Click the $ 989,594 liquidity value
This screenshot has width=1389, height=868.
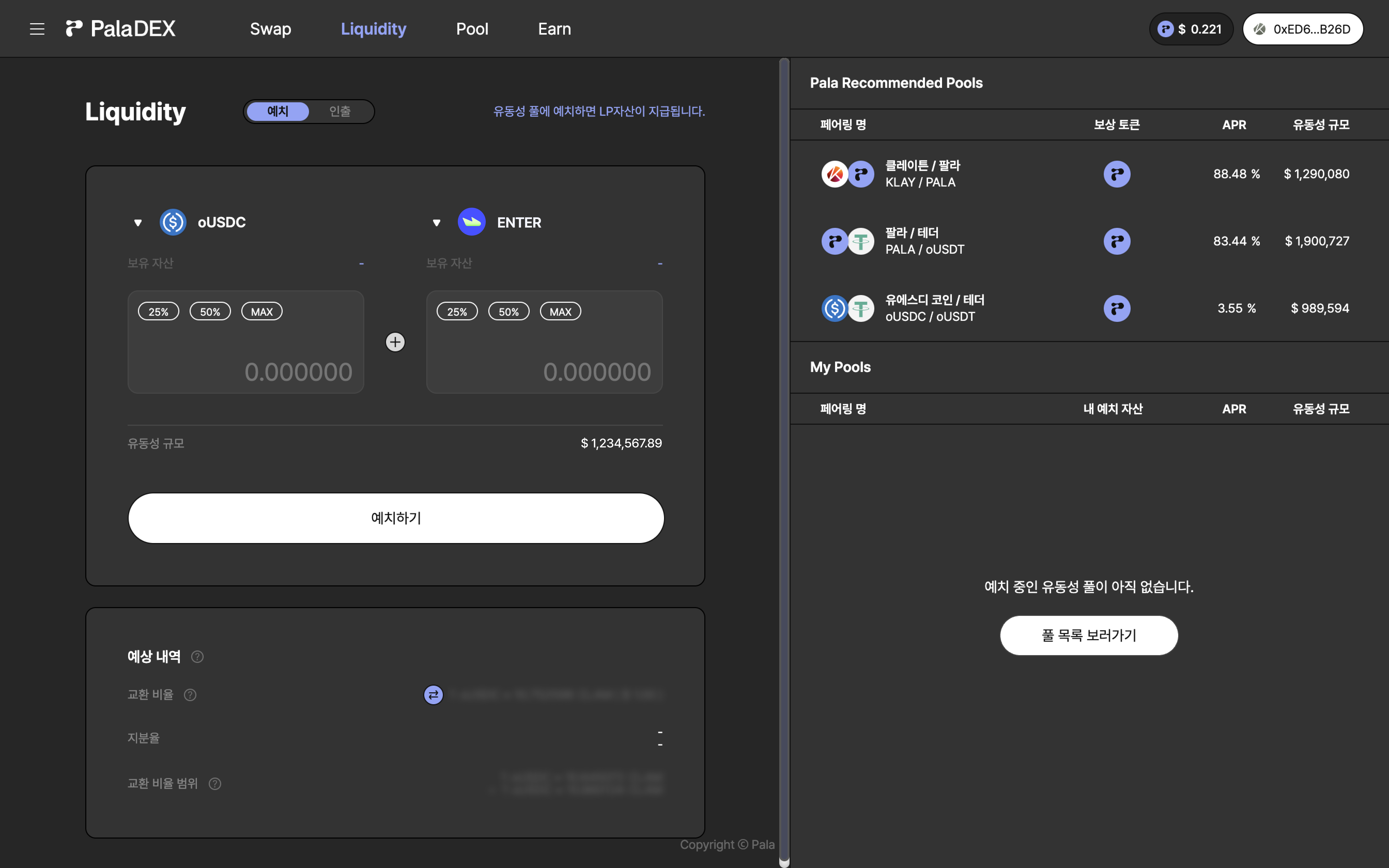[x=1320, y=308]
